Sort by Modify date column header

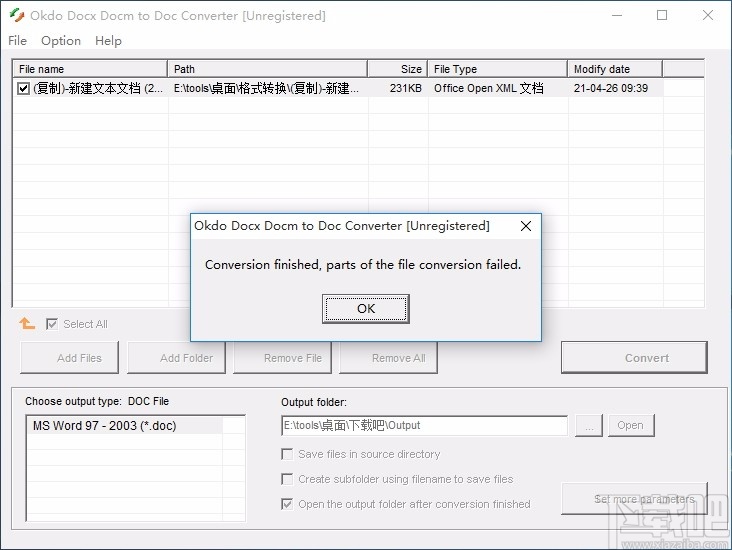coord(615,69)
